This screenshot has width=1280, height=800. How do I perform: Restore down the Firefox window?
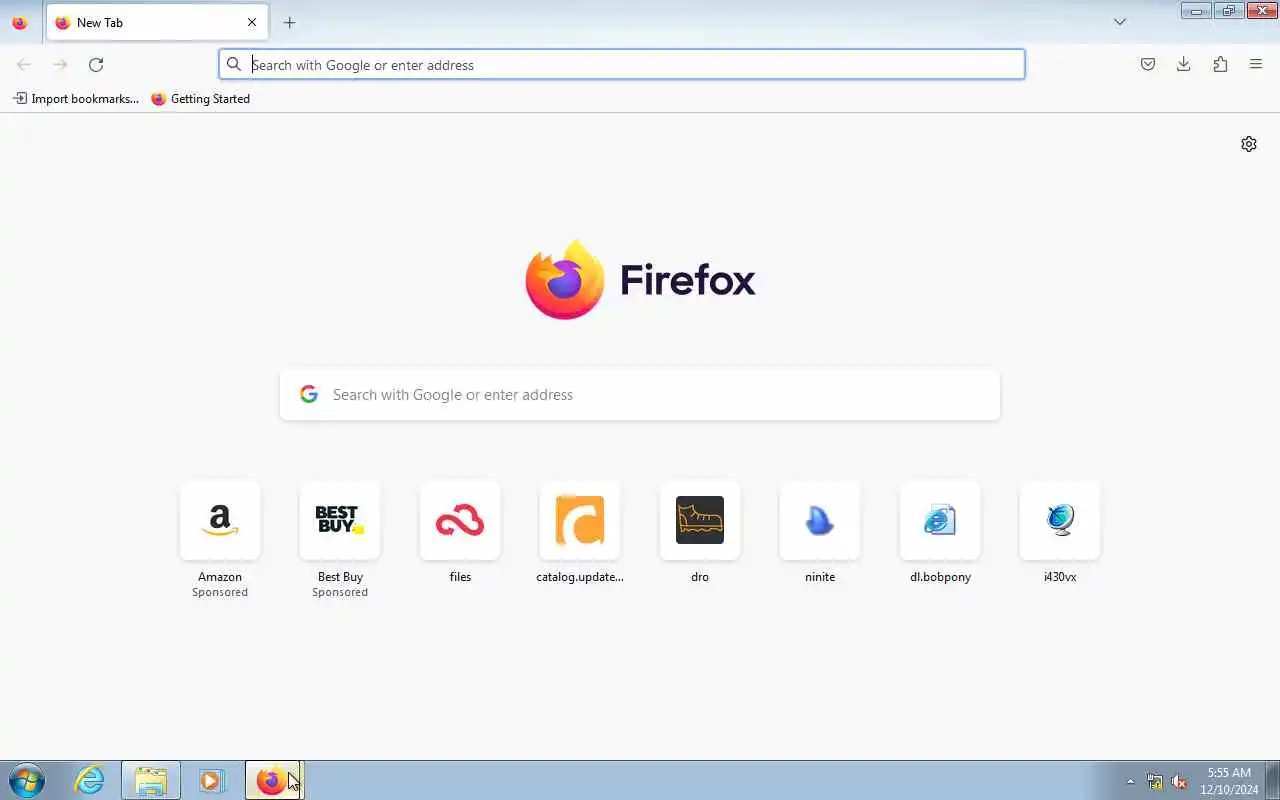1229,11
